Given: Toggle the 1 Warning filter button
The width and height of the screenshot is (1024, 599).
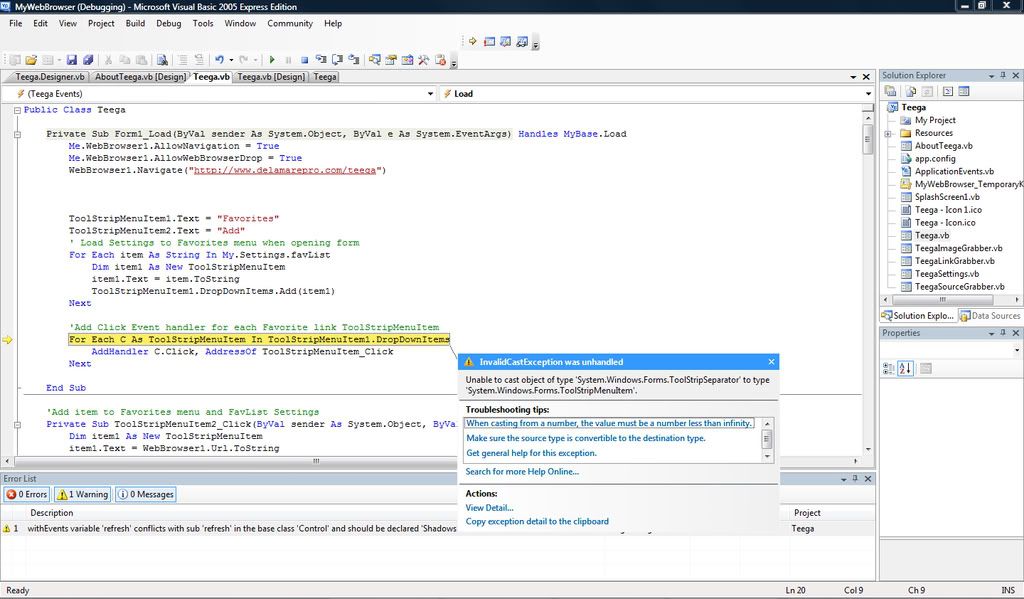Looking at the screenshot, I should tap(82, 494).
